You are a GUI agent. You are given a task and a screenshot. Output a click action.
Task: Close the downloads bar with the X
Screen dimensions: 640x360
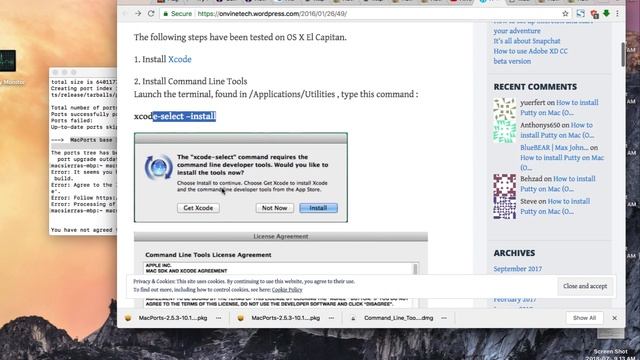[x=614, y=318]
